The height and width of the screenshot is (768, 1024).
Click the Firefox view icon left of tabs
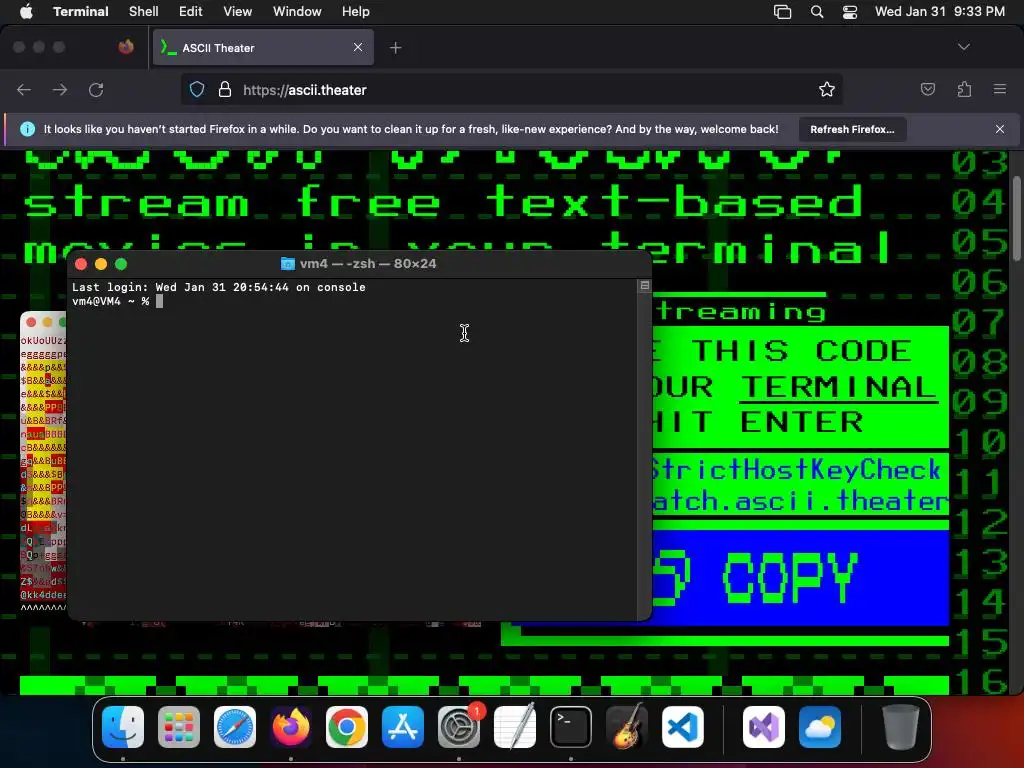coord(126,47)
